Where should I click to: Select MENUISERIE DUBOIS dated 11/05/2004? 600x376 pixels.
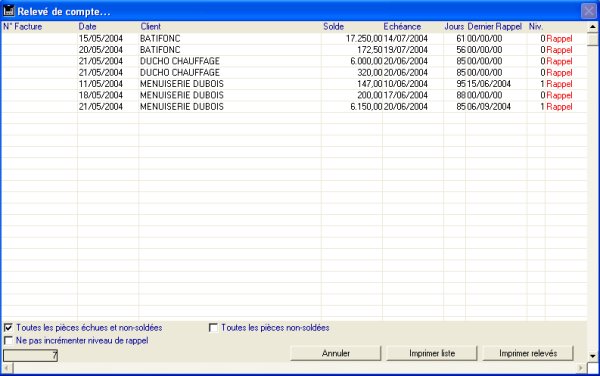pos(182,84)
